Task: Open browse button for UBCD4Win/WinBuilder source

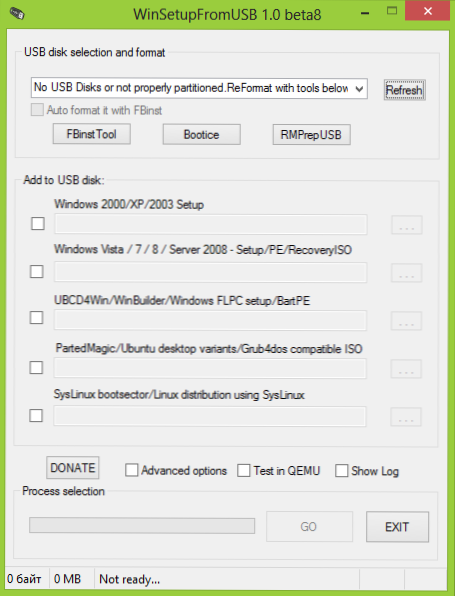Action: pos(406,321)
